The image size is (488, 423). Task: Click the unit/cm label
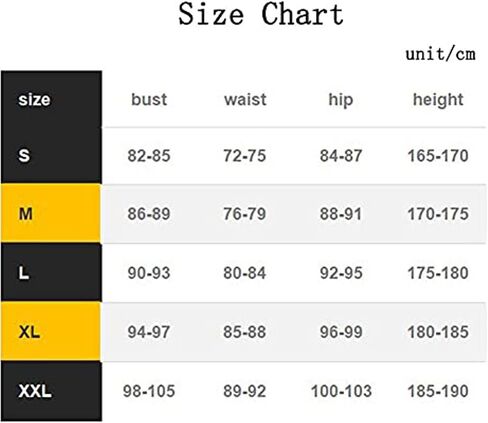point(440,54)
